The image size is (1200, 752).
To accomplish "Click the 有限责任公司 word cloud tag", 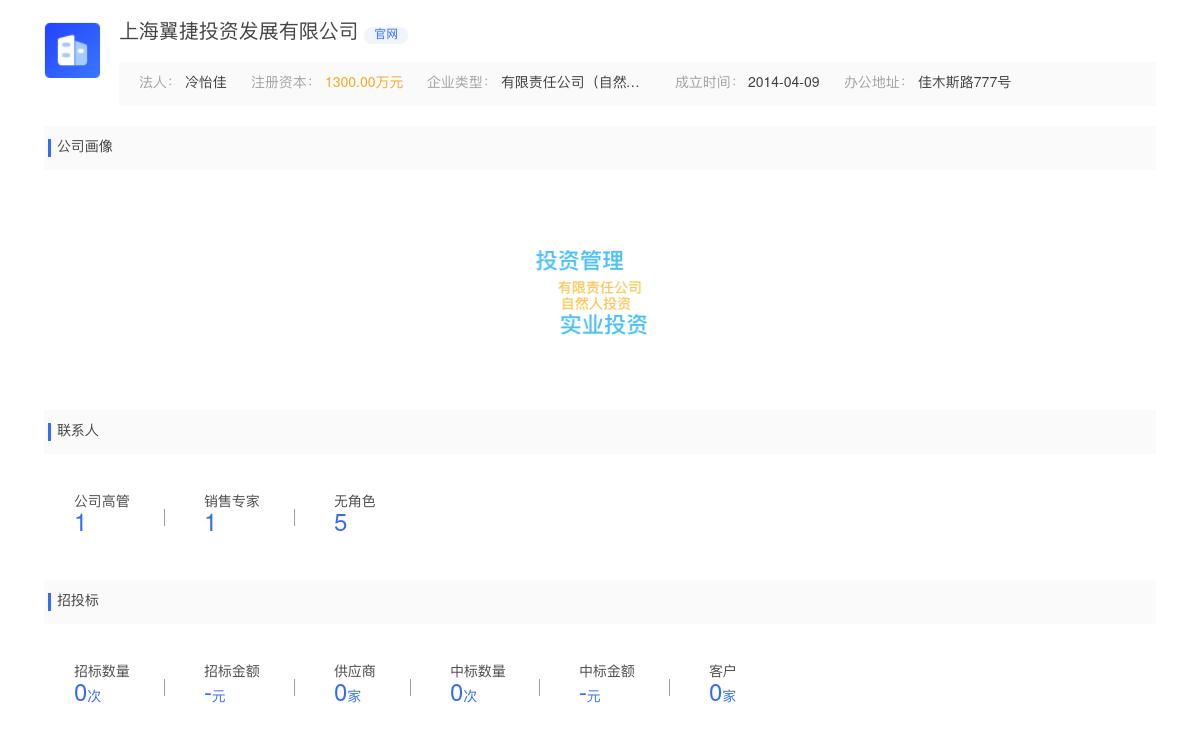I will 600,287.
